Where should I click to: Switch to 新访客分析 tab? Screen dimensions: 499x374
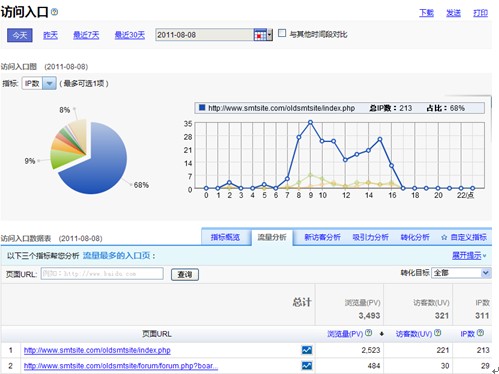pyautogui.click(x=322, y=237)
